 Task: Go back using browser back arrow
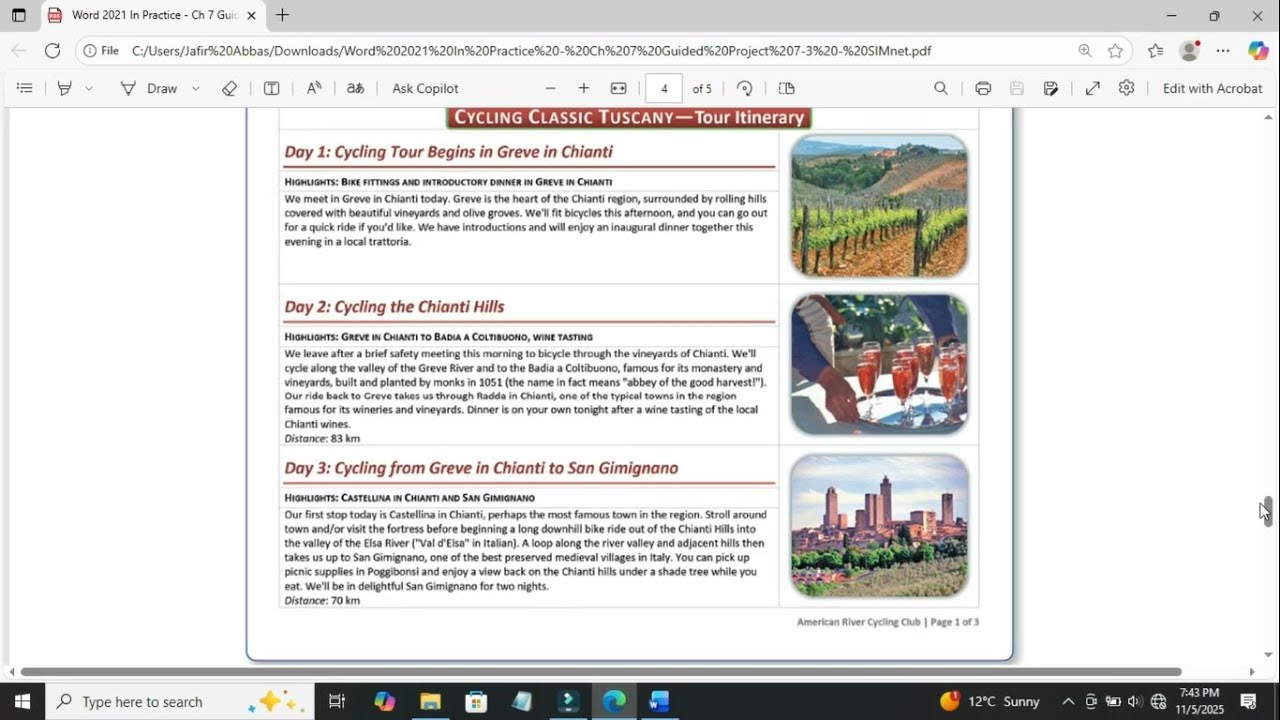pyautogui.click(x=19, y=50)
